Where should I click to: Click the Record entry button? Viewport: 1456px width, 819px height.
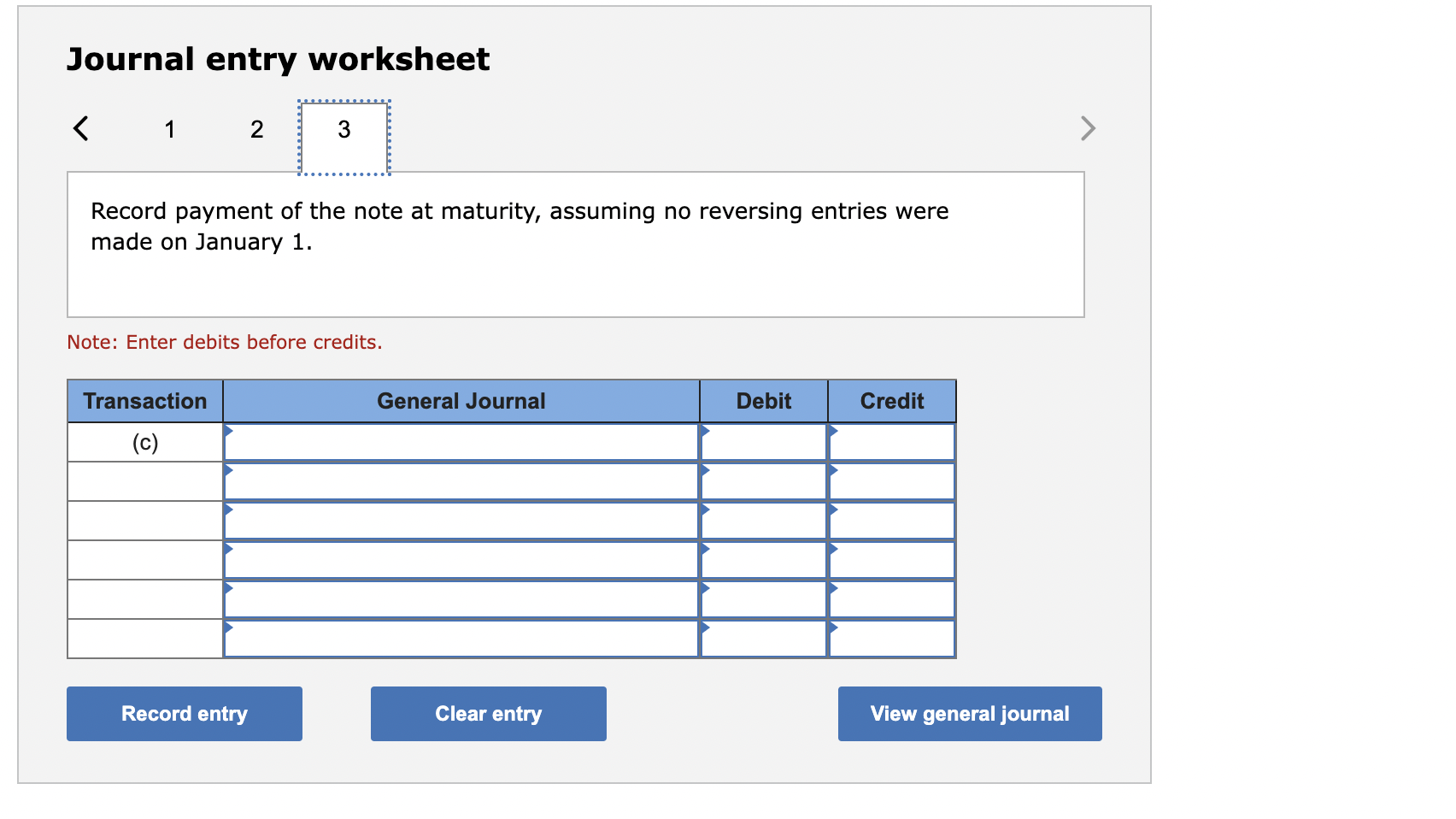(185, 714)
